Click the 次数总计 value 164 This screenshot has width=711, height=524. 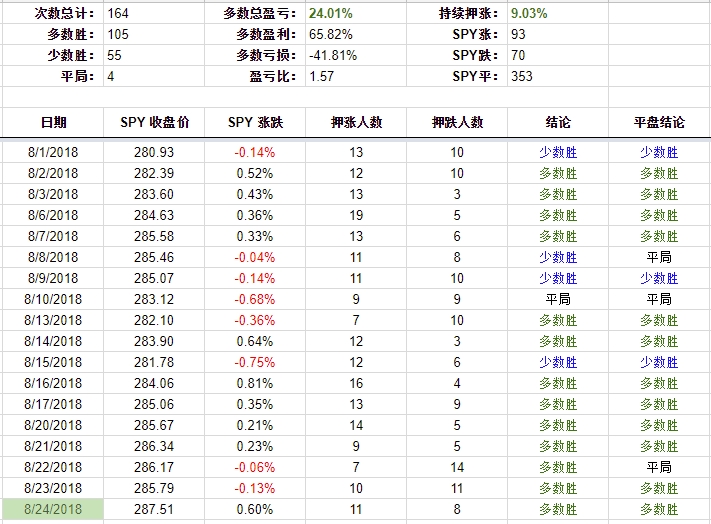pyautogui.click(x=118, y=13)
